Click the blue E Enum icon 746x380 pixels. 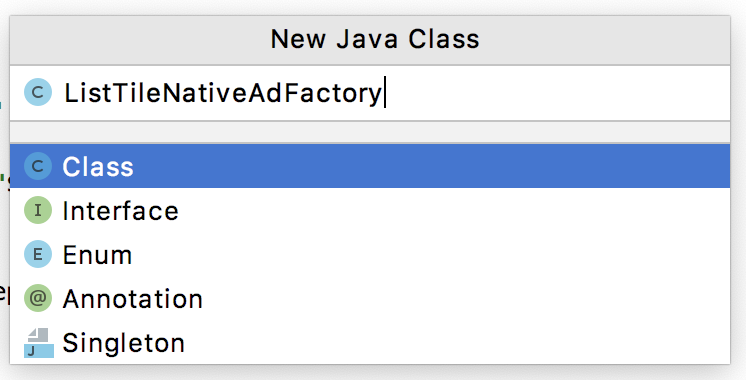pos(38,254)
